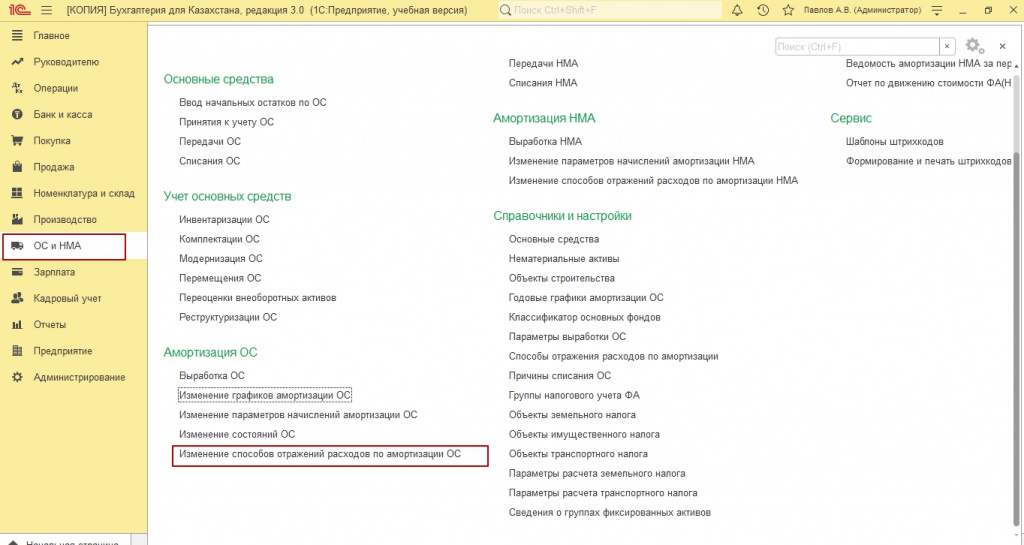Open Выработка НМА

(x=545, y=142)
